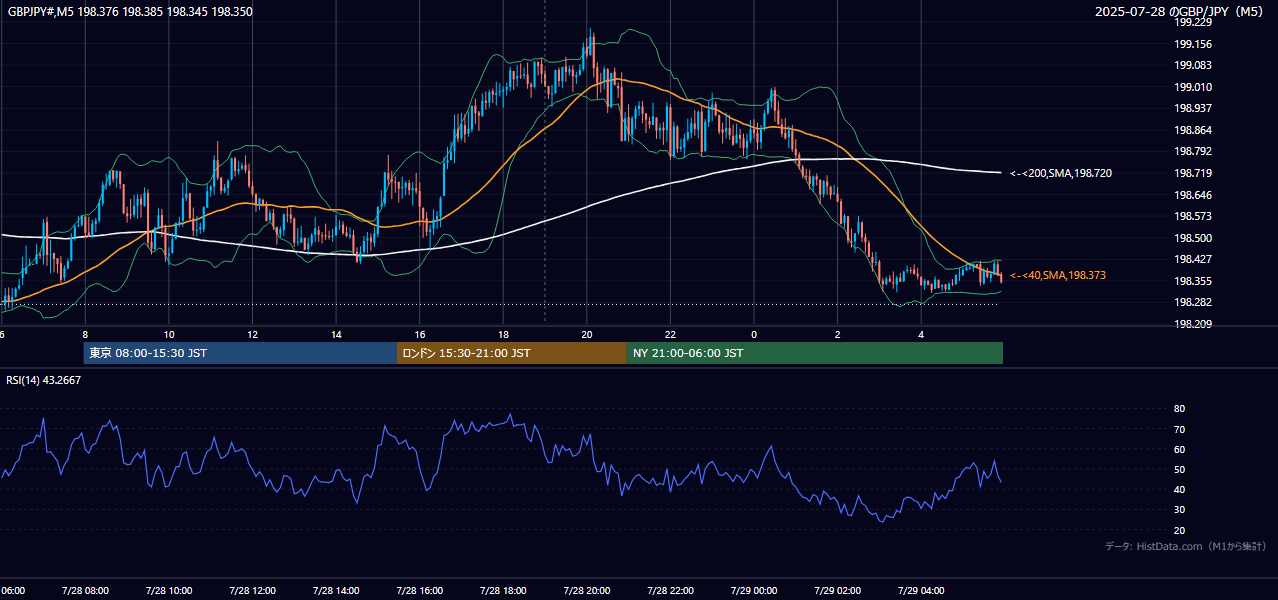
Task: Click price axis label 198.937
Action: point(1193,109)
